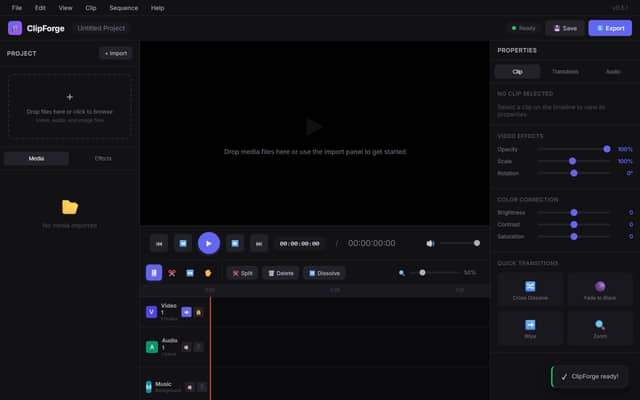Toggle Video 1 track visibility button
This screenshot has height=400, width=640.
(186, 312)
